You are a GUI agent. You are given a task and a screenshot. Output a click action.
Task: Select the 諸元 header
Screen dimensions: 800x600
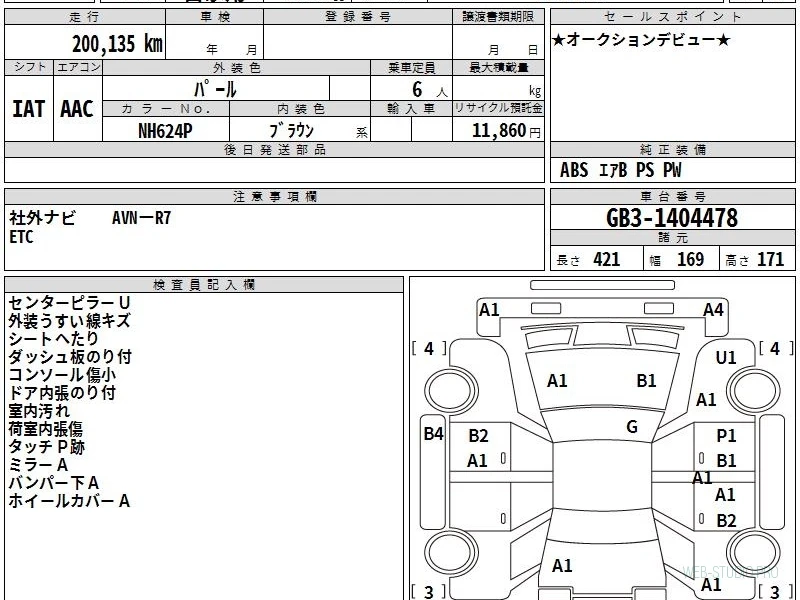tap(672, 238)
